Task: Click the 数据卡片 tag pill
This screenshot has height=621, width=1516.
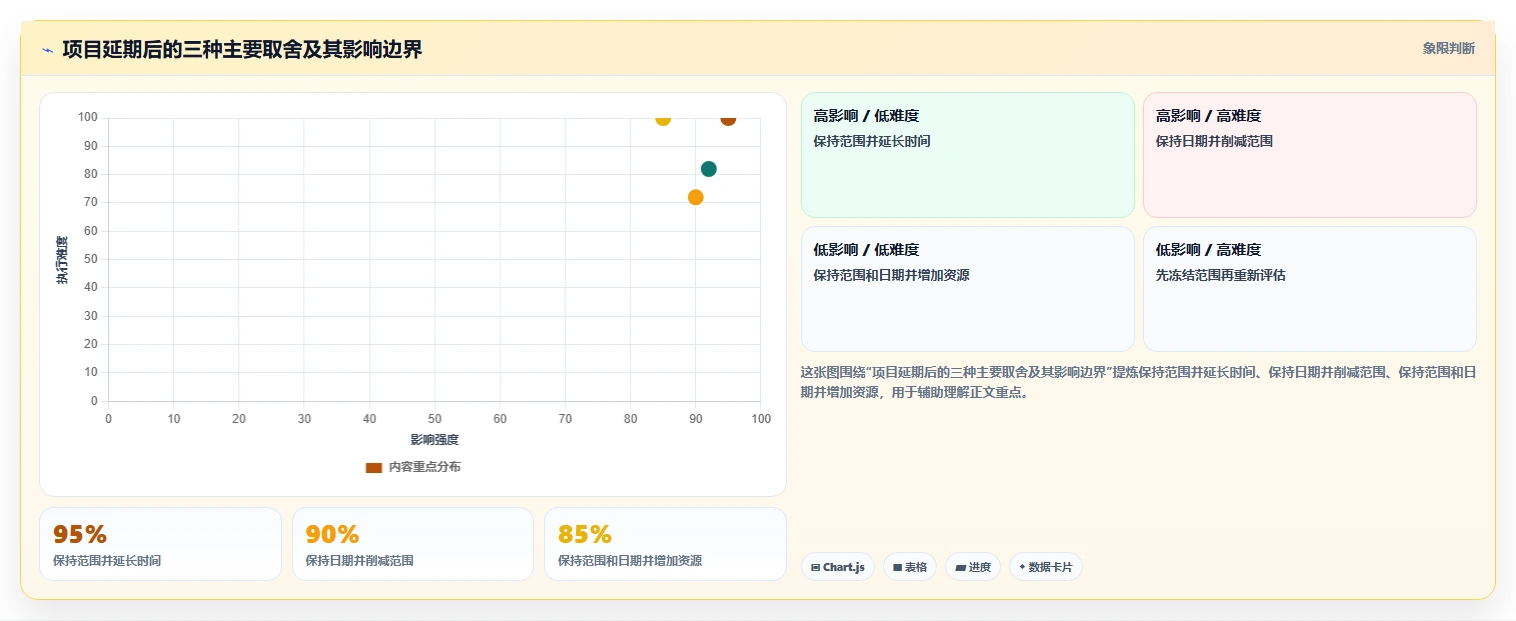Action: click(x=1046, y=567)
